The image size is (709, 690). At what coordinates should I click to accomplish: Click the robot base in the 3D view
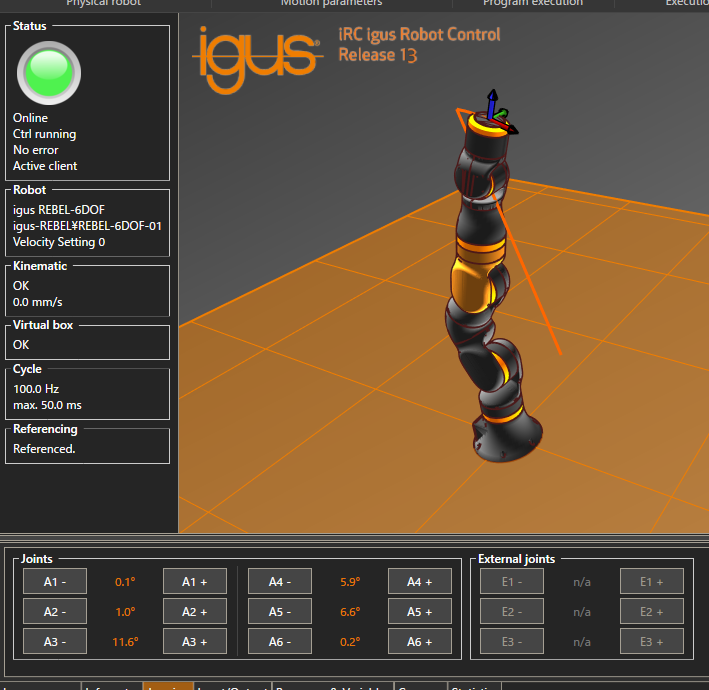[508, 438]
